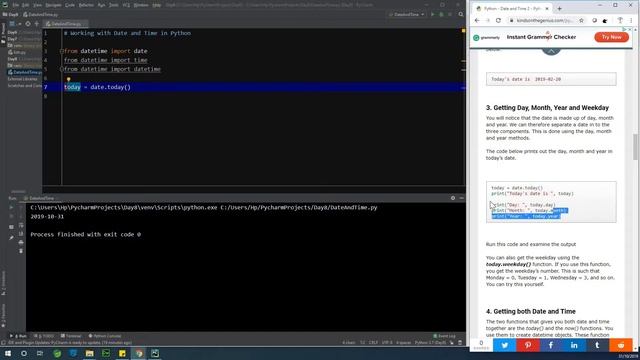Open the File menu in PyCharm
The height and width of the screenshot is (360, 640).
tap(16, 5)
